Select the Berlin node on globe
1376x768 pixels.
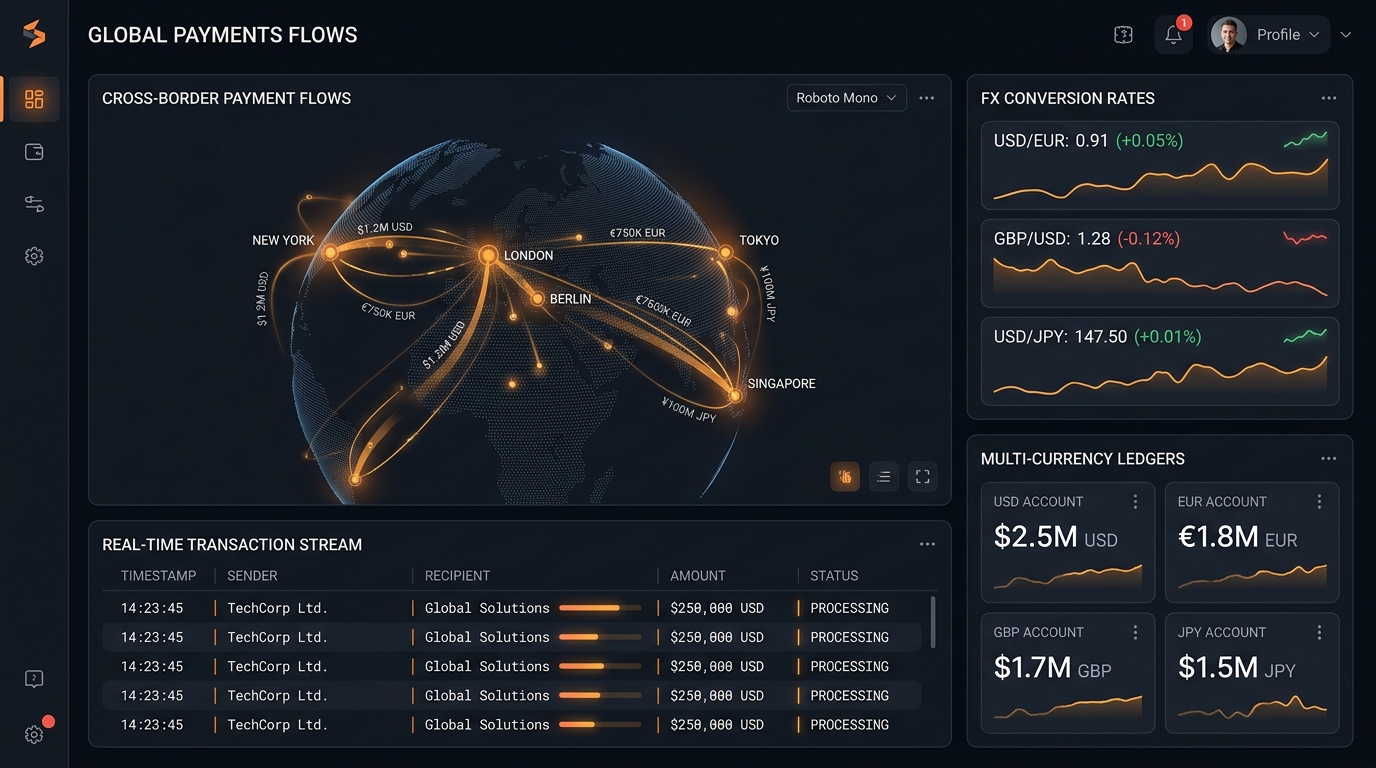tap(537, 299)
